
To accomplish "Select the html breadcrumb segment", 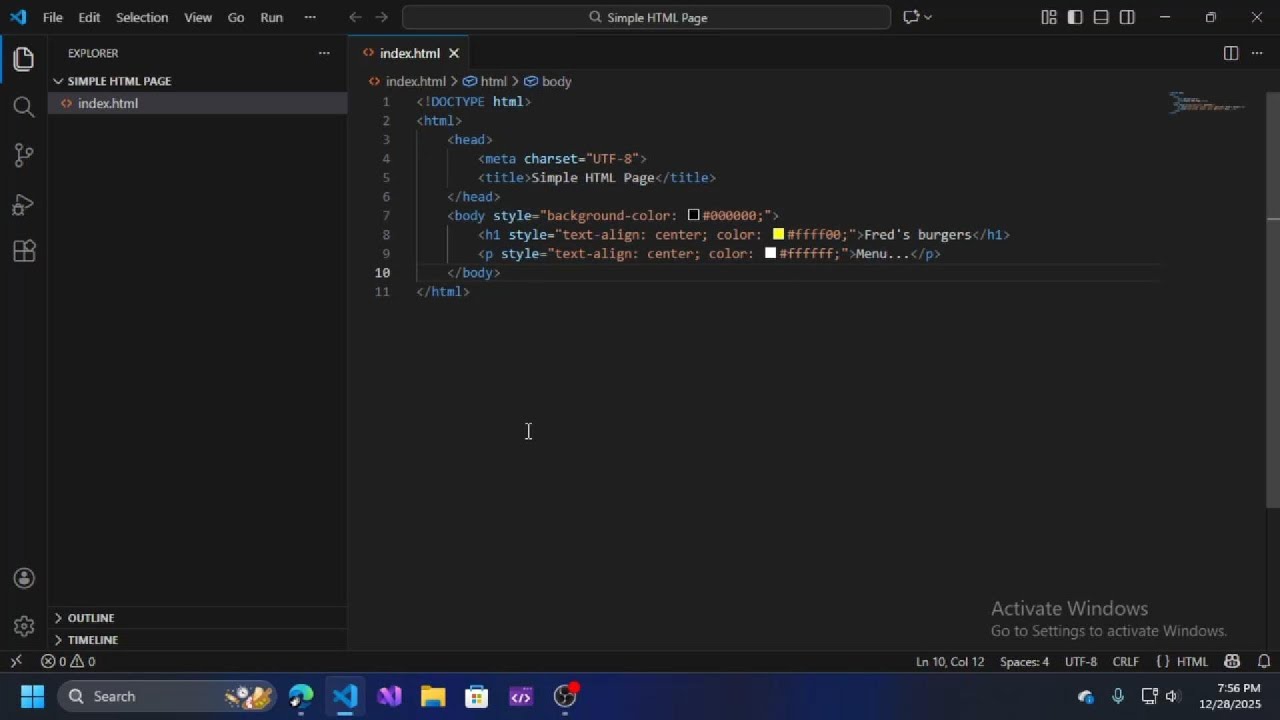I will pyautogui.click(x=485, y=81).
